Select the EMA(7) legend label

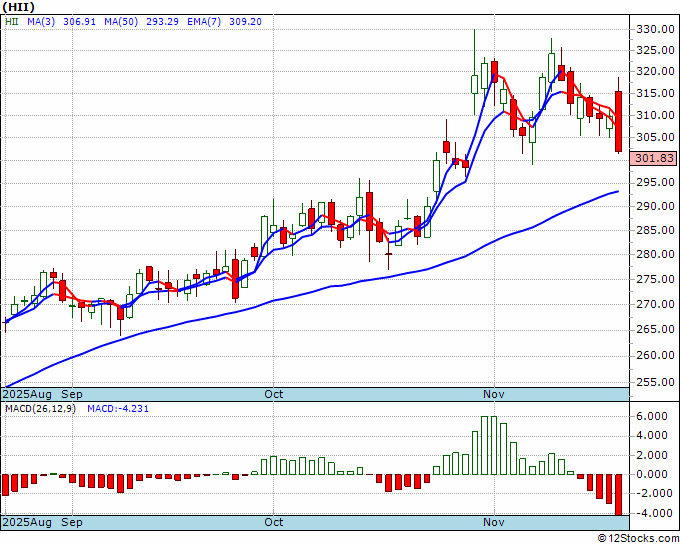204,22
